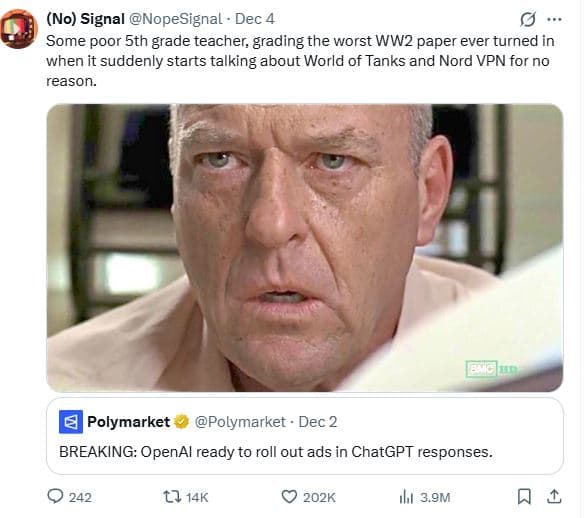Open the reply comment icon

click(x=55, y=496)
